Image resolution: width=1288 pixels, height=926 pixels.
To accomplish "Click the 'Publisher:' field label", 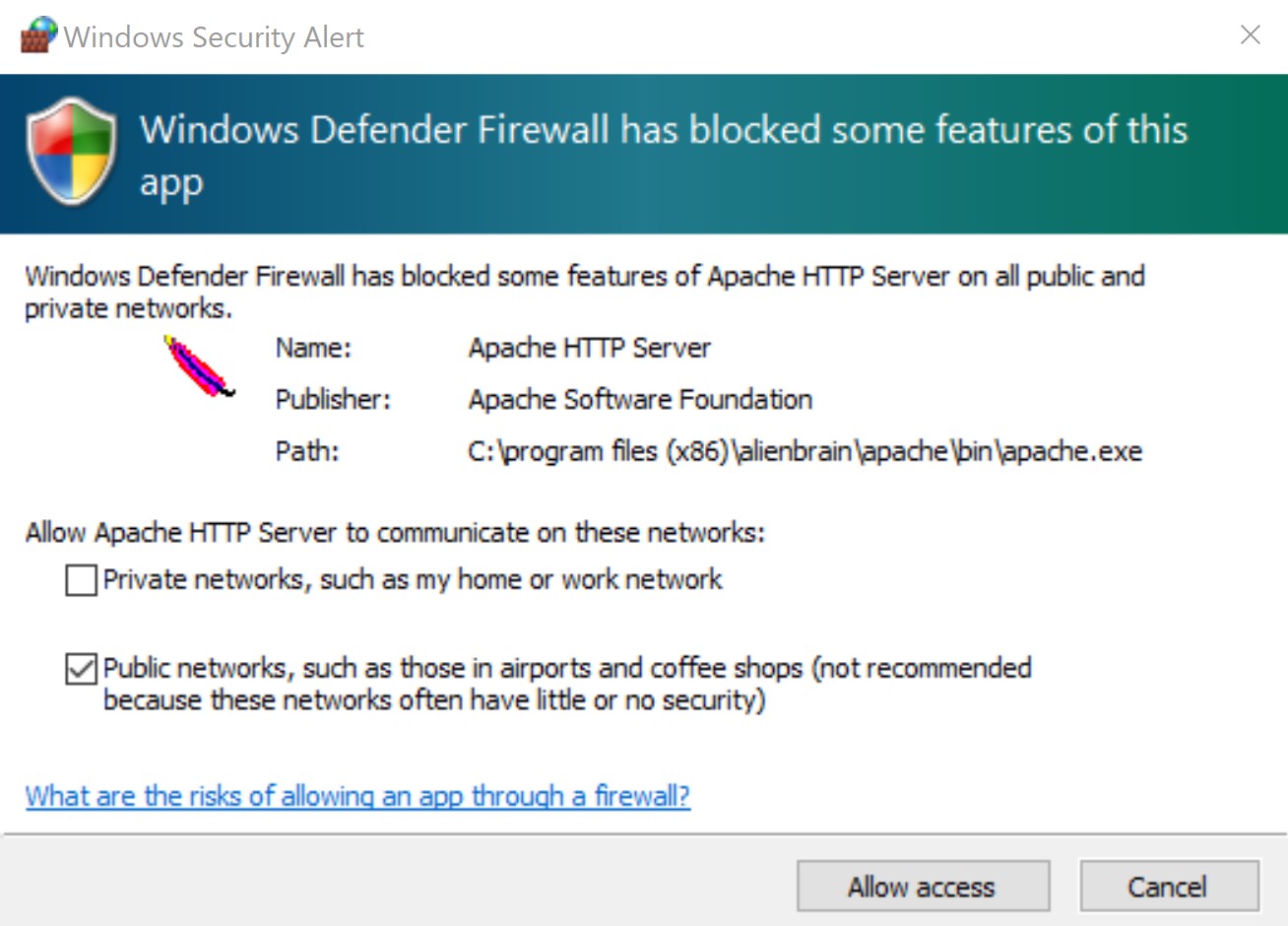I will click(x=333, y=399).
